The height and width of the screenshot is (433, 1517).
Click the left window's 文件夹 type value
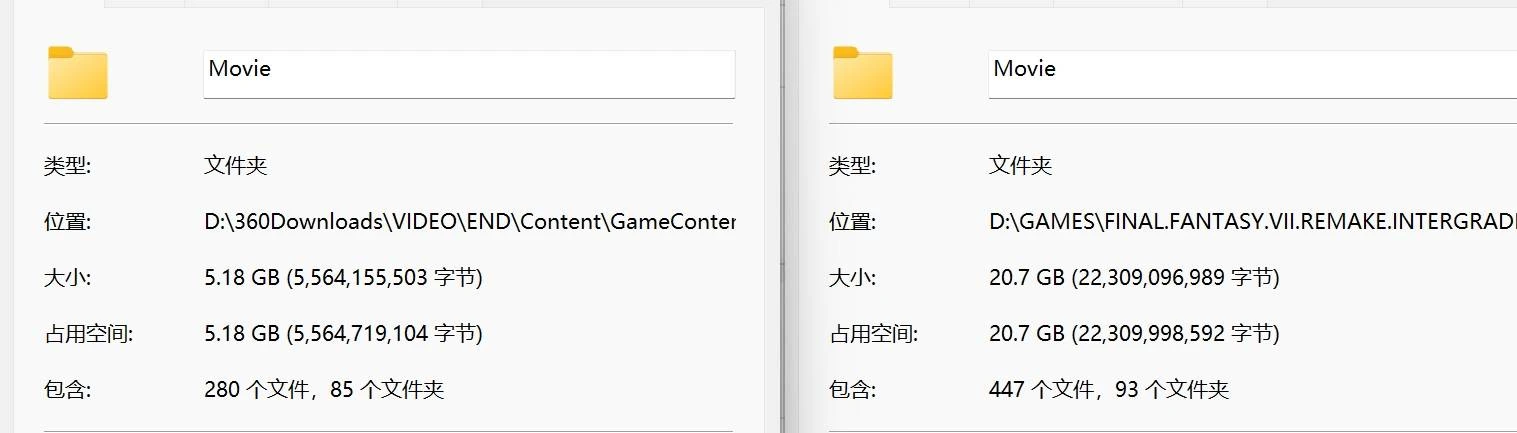pos(236,166)
